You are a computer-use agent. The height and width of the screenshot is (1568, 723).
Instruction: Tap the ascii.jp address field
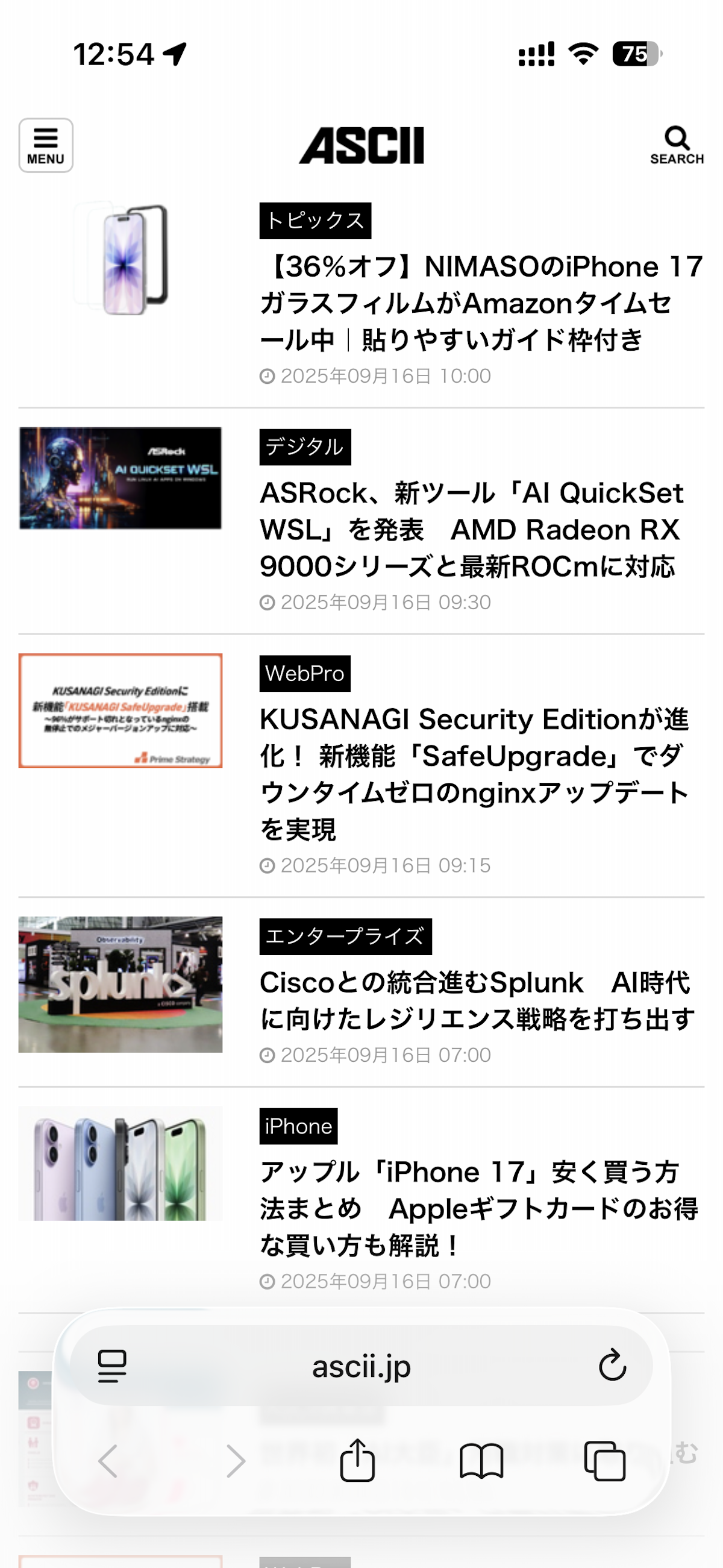(361, 1366)
